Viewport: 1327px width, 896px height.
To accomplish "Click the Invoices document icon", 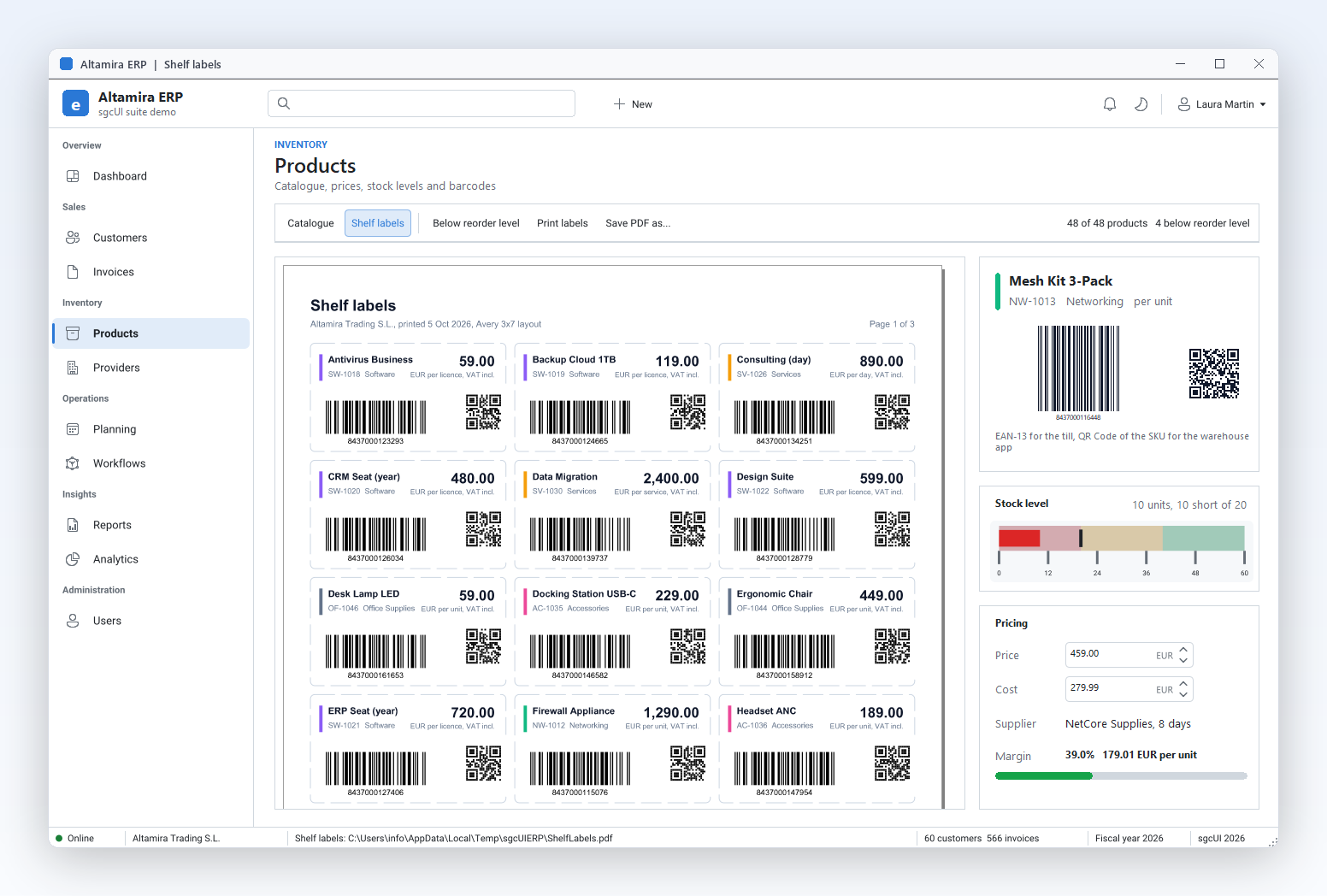I will point(73,272).
